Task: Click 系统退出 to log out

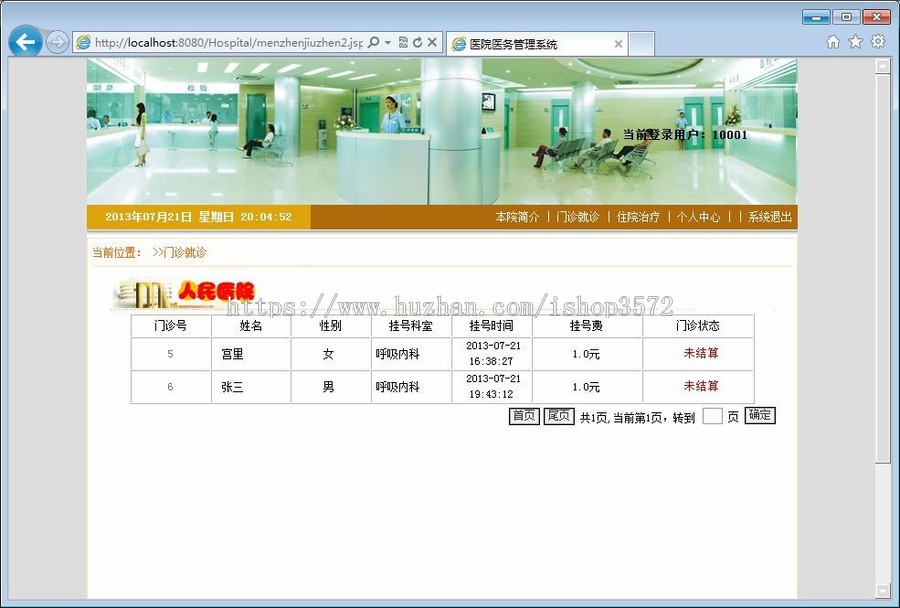Action: pyautogui.click(x=770, y=217)
